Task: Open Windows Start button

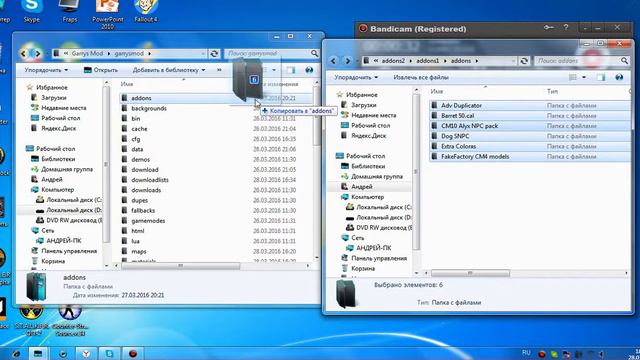Action: [x=15, y=353]
